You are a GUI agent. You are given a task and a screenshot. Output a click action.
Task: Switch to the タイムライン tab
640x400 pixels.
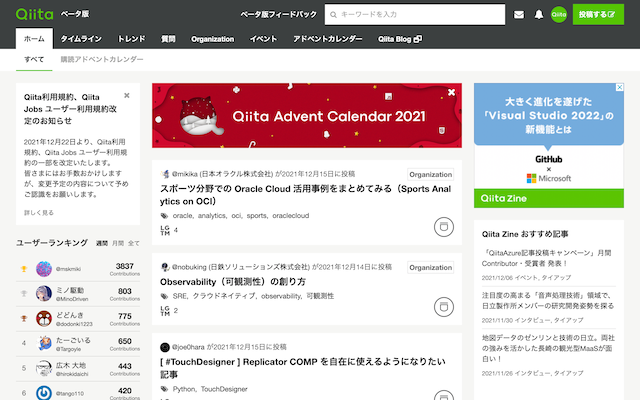[81, 39]
